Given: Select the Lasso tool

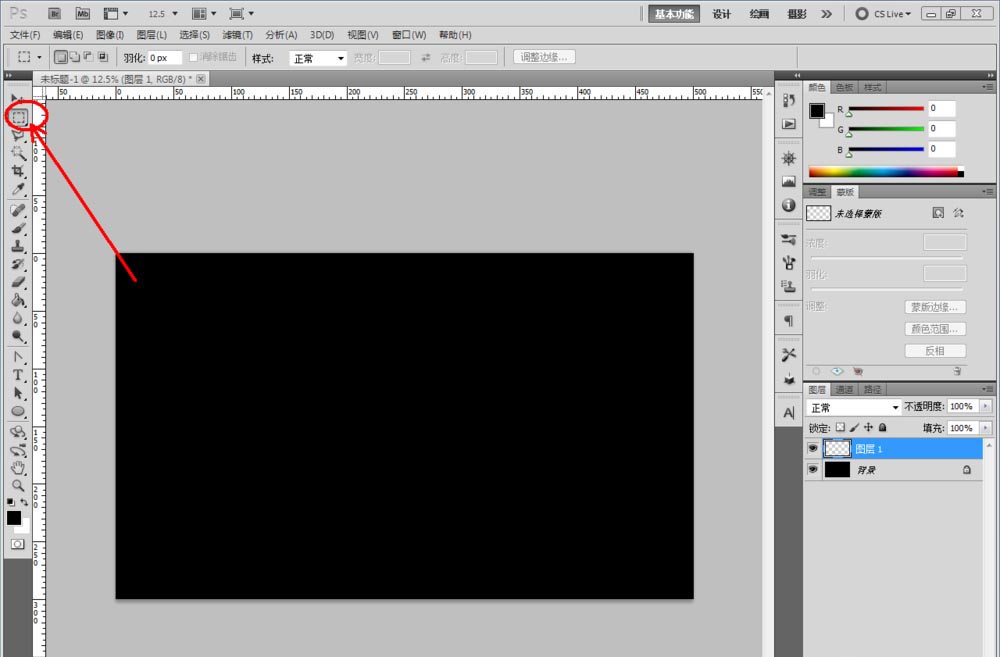Looking at the screenshot, I should [x=18, y=135].
